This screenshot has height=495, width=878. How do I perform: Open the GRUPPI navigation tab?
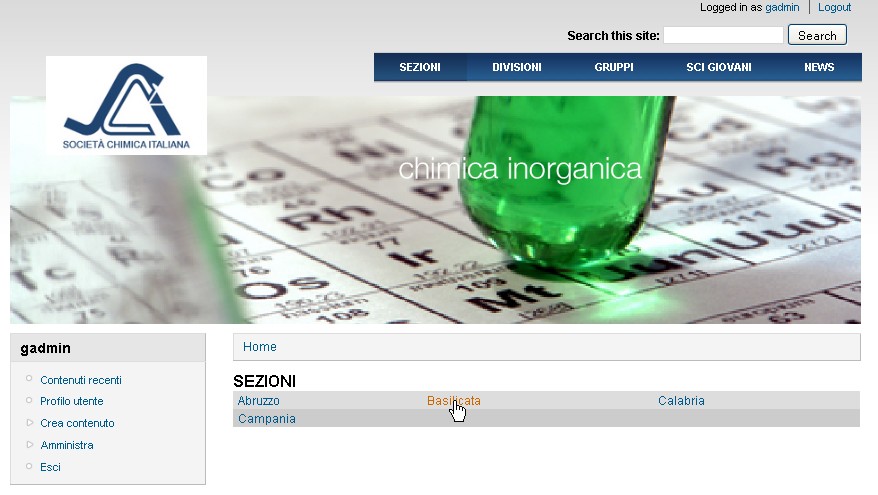tap(614, 67)
